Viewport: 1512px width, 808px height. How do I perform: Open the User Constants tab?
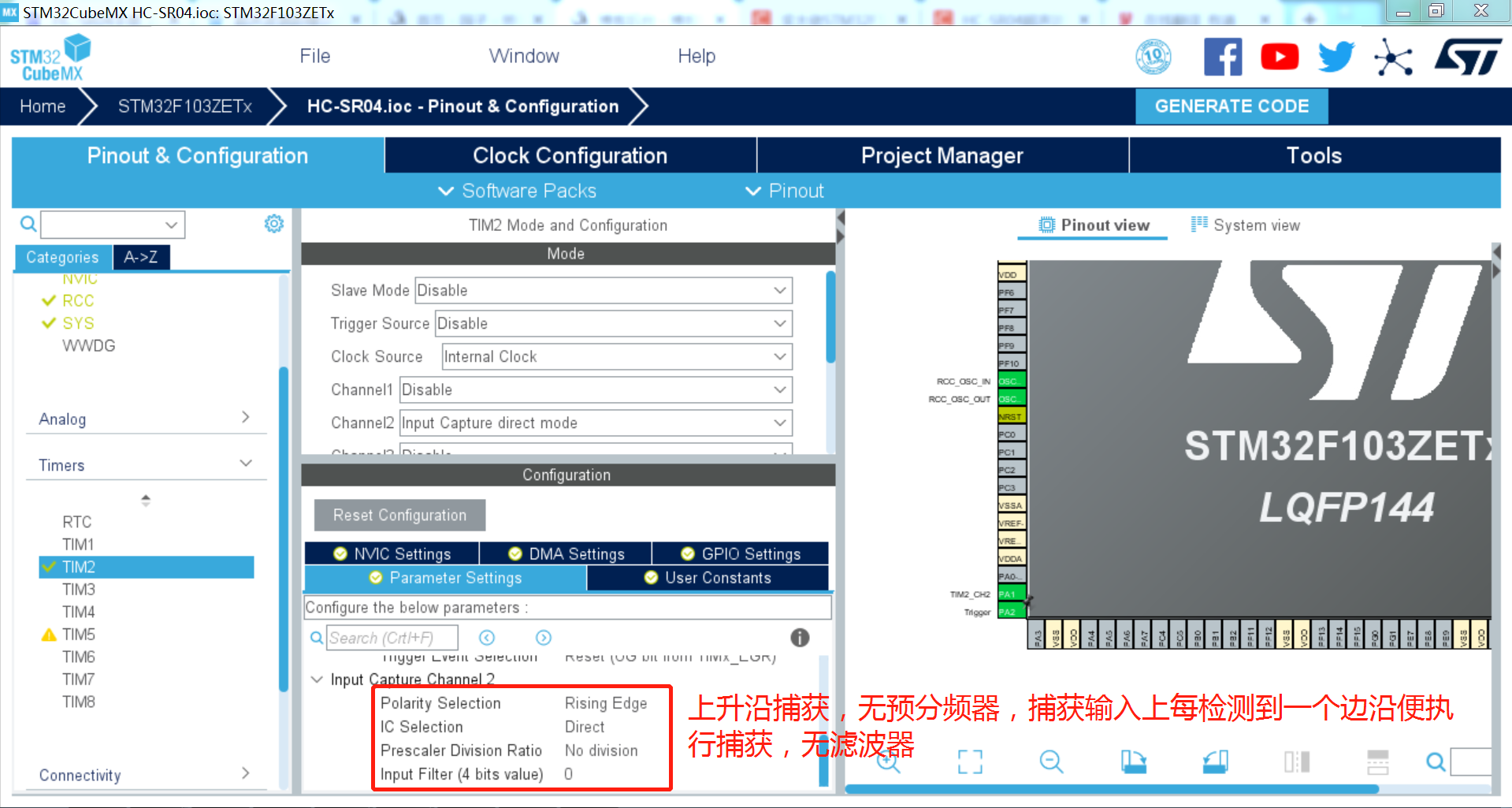coord(708,578)
